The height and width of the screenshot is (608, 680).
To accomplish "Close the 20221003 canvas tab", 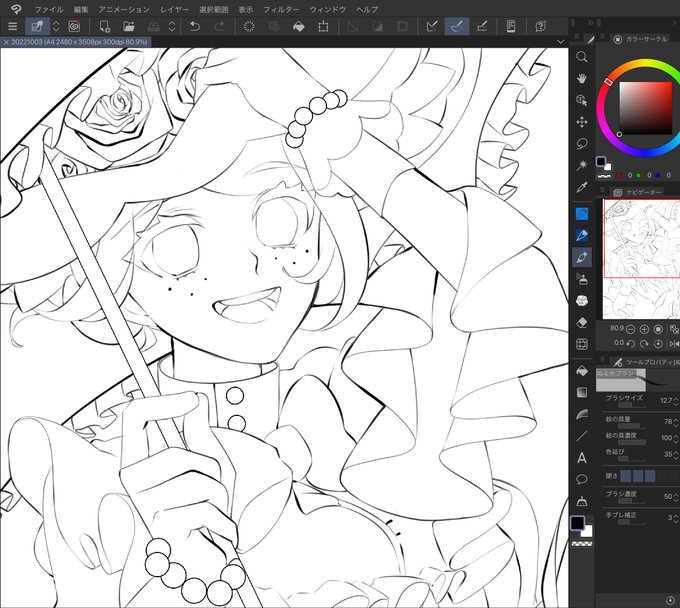I will [6, 42].
